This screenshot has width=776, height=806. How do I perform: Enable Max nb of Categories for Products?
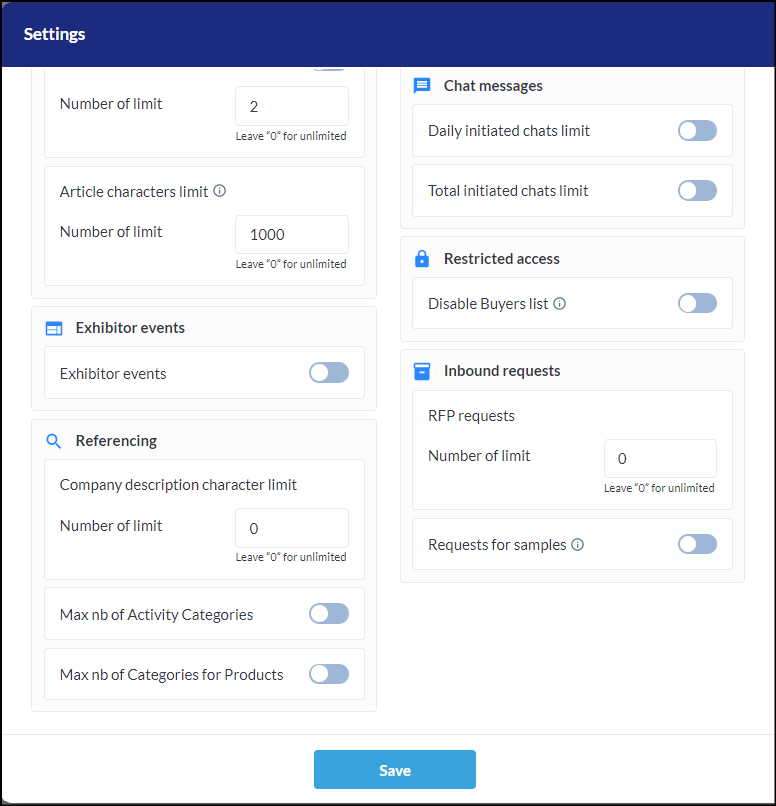pos(328,674)
